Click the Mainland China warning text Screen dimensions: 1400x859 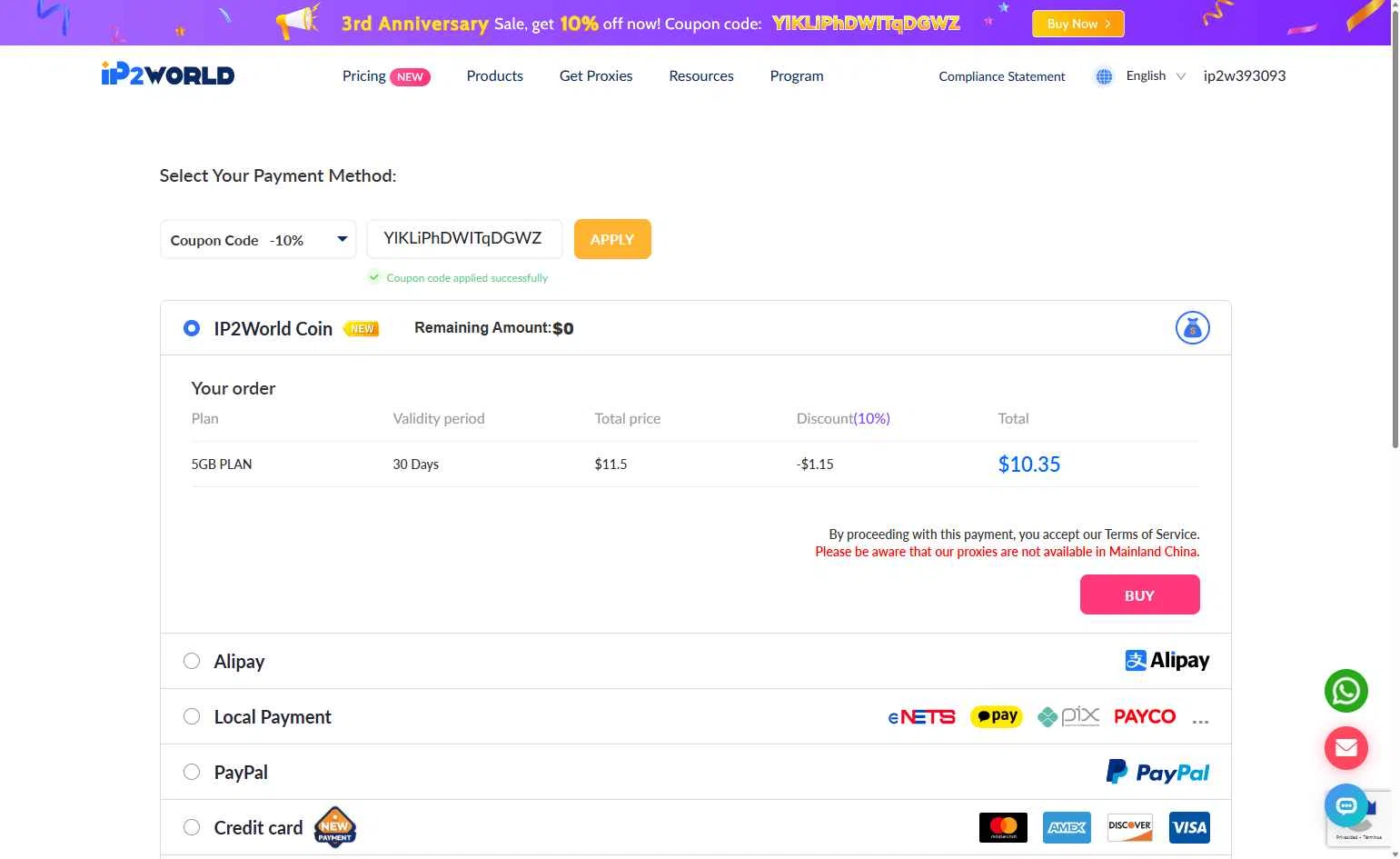click(1007, 552)
